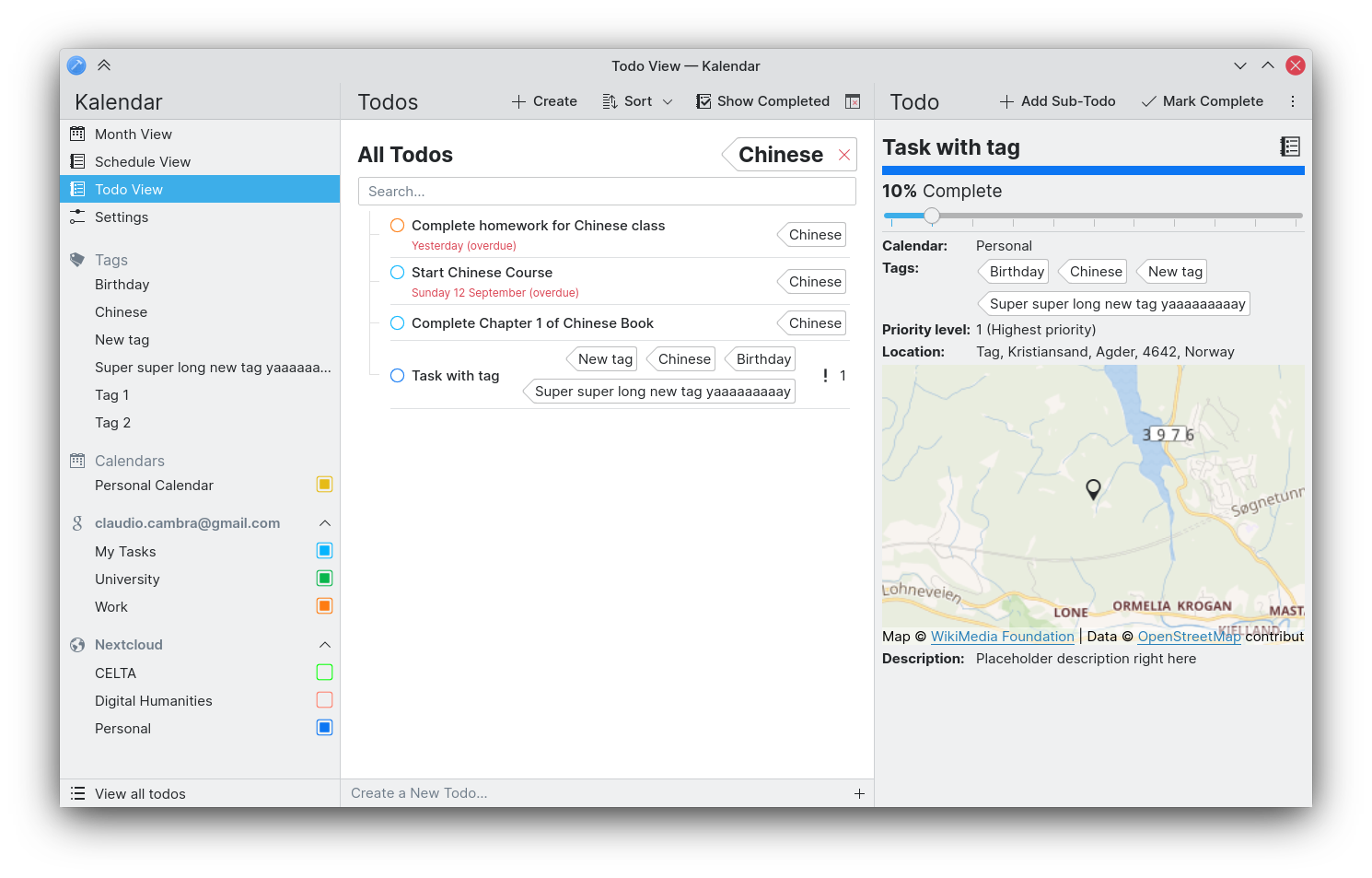The height and width of the screenshot is (878, 1372).
Task: Click the title bar down chevron button
Action: [x=1240, y=65]
